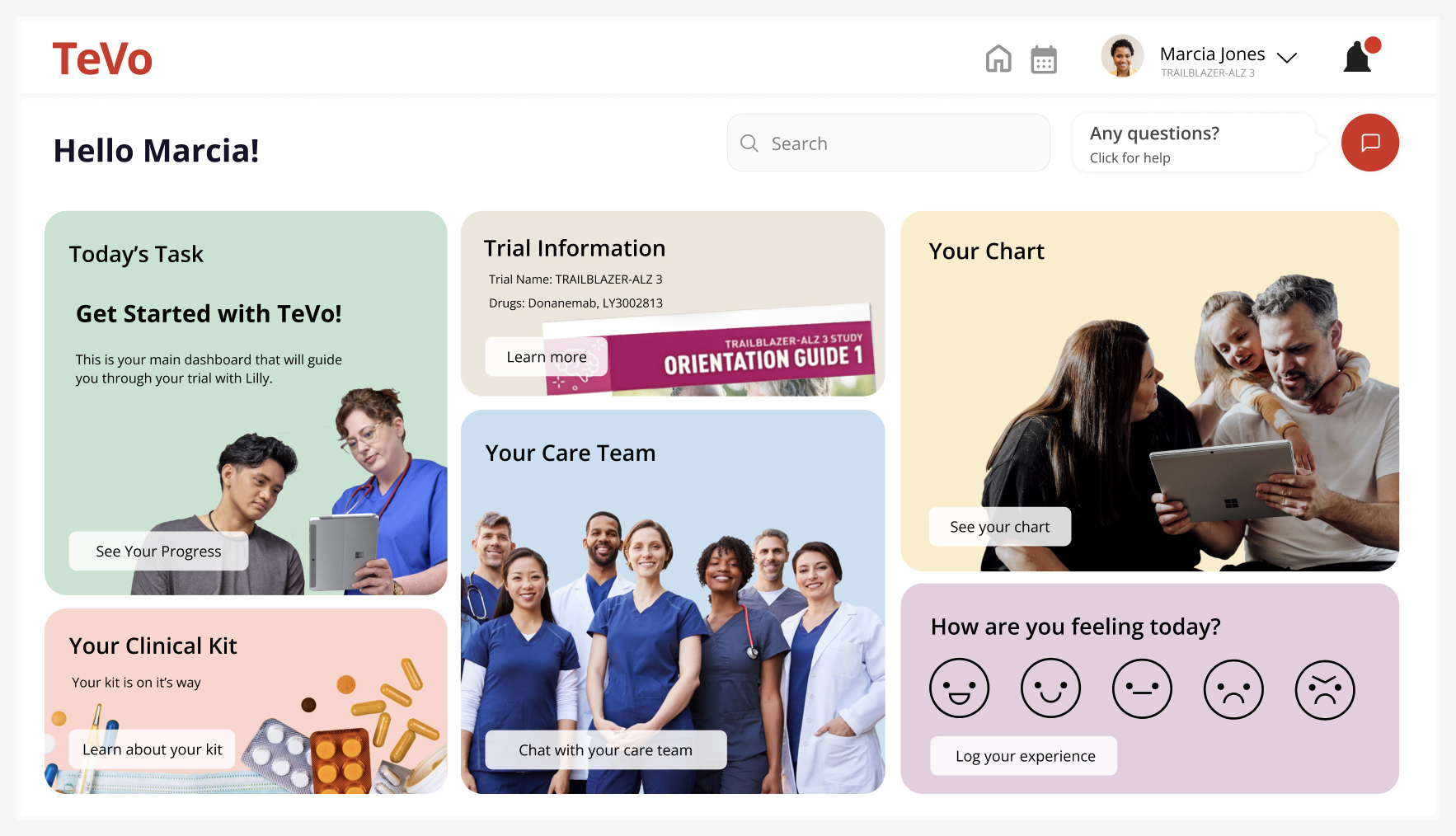Click the Search input field
Viewport: 1456px width, 836px height.
[x=888, y=143]
